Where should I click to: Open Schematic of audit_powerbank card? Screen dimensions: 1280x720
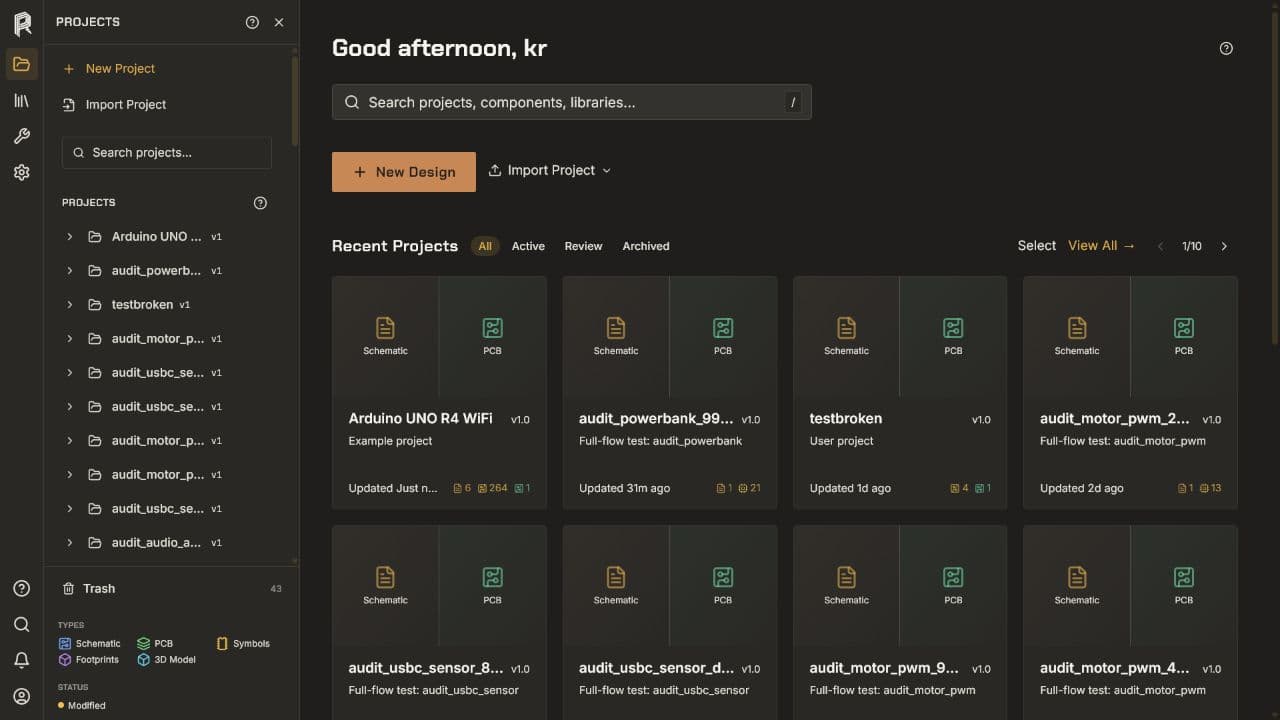pyautogui.click(x=616, y=336)
